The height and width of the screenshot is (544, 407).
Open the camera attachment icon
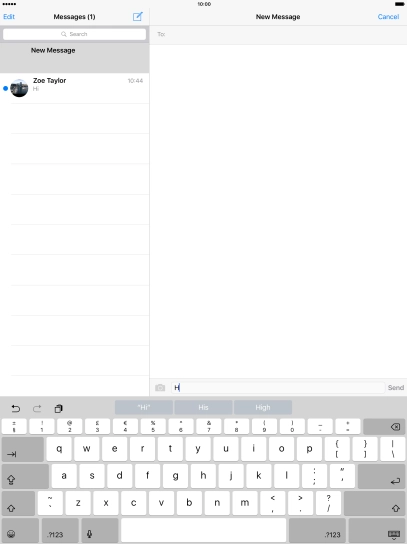point(160,388)
